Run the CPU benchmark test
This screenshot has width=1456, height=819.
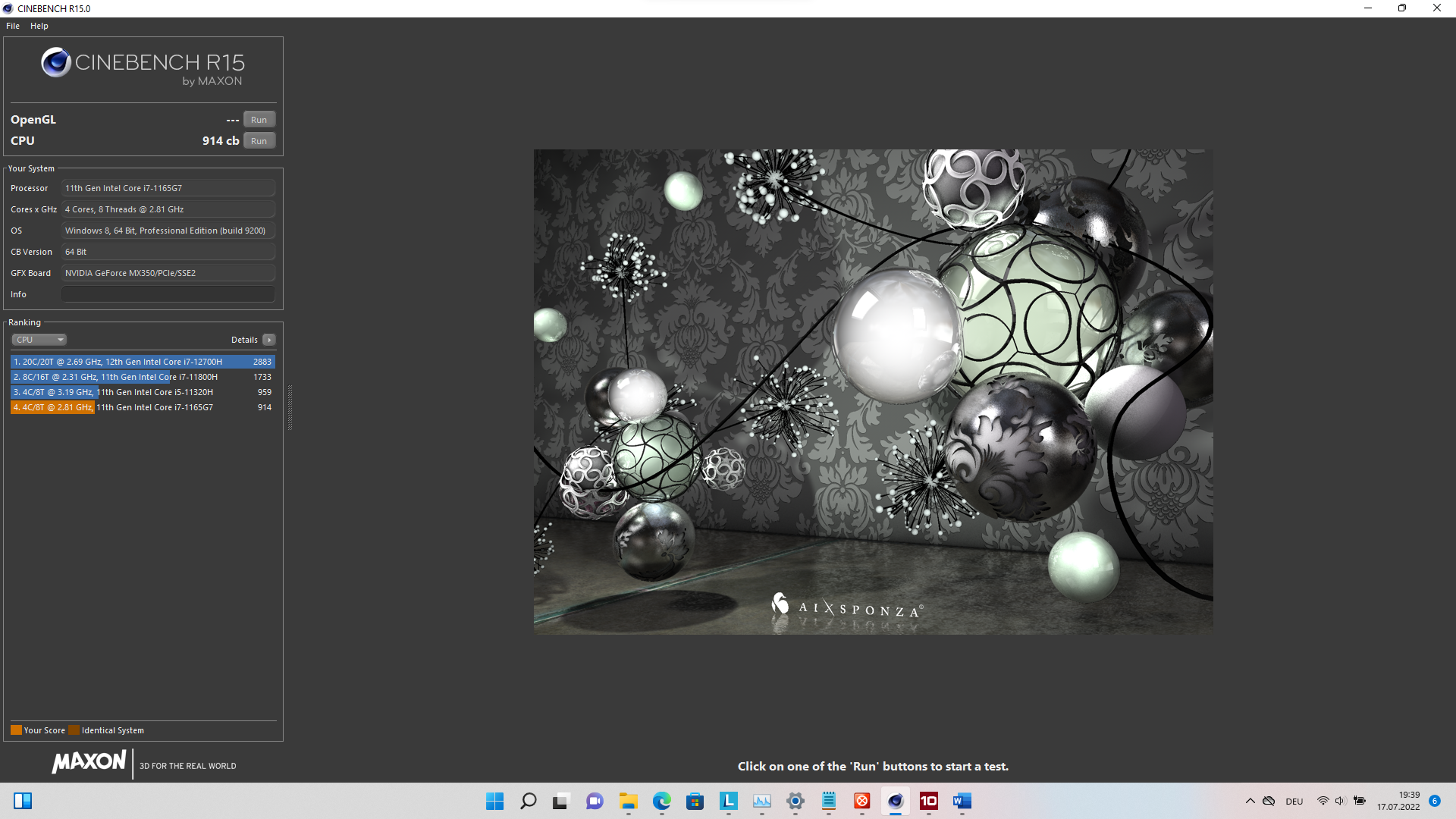(259, 141)
